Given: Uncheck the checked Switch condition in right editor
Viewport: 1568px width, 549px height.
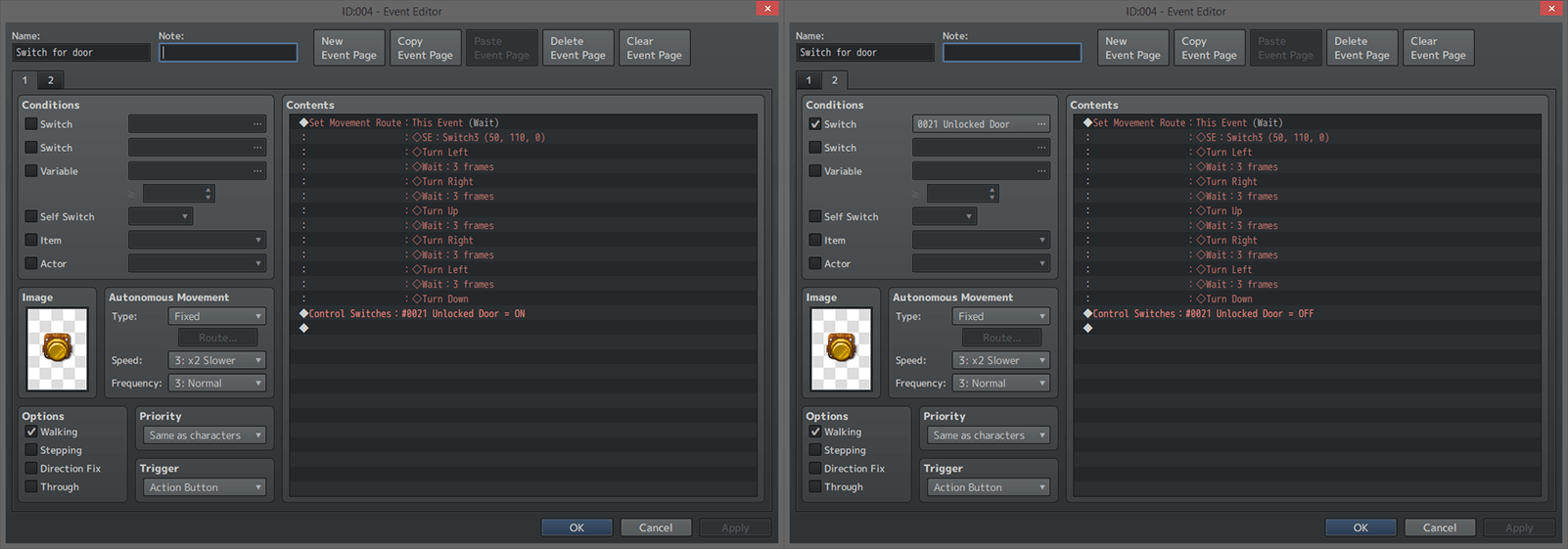Looking at the screenshot, I should pyautogui.click(x=815, y=124).
